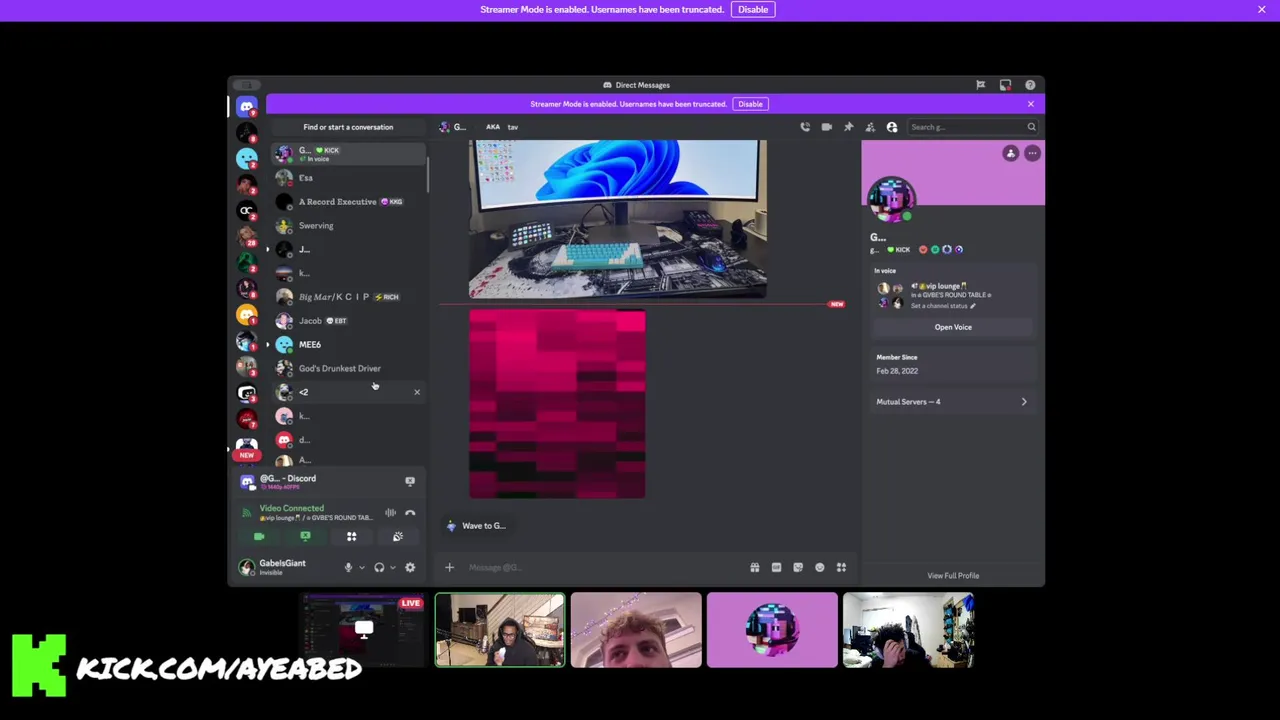Disable Streamer Mode in top page banner
The image size is (1280, 720).
(x=753, y=9)
